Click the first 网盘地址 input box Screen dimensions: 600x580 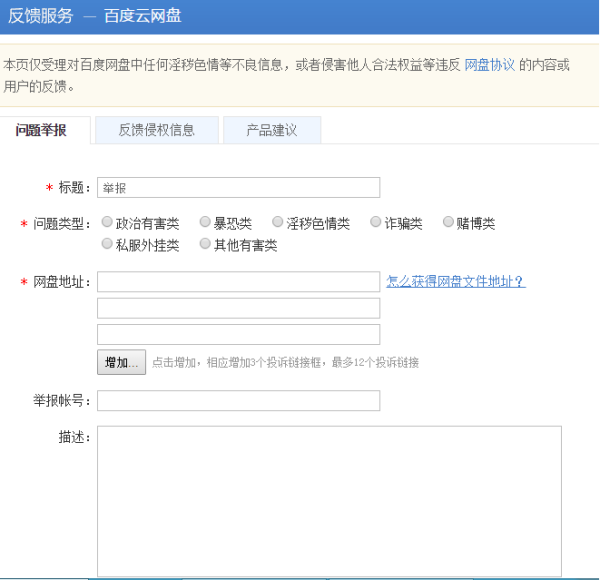(238, 282)
